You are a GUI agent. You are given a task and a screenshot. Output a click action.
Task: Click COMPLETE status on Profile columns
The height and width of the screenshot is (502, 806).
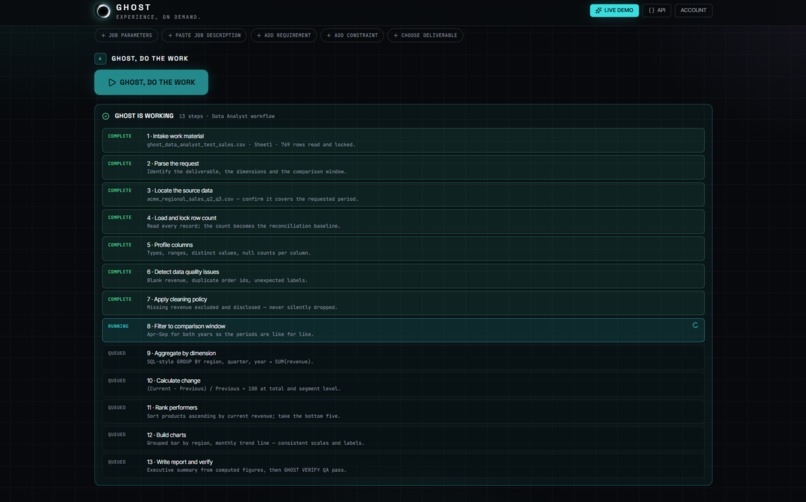tap(120, 245)
